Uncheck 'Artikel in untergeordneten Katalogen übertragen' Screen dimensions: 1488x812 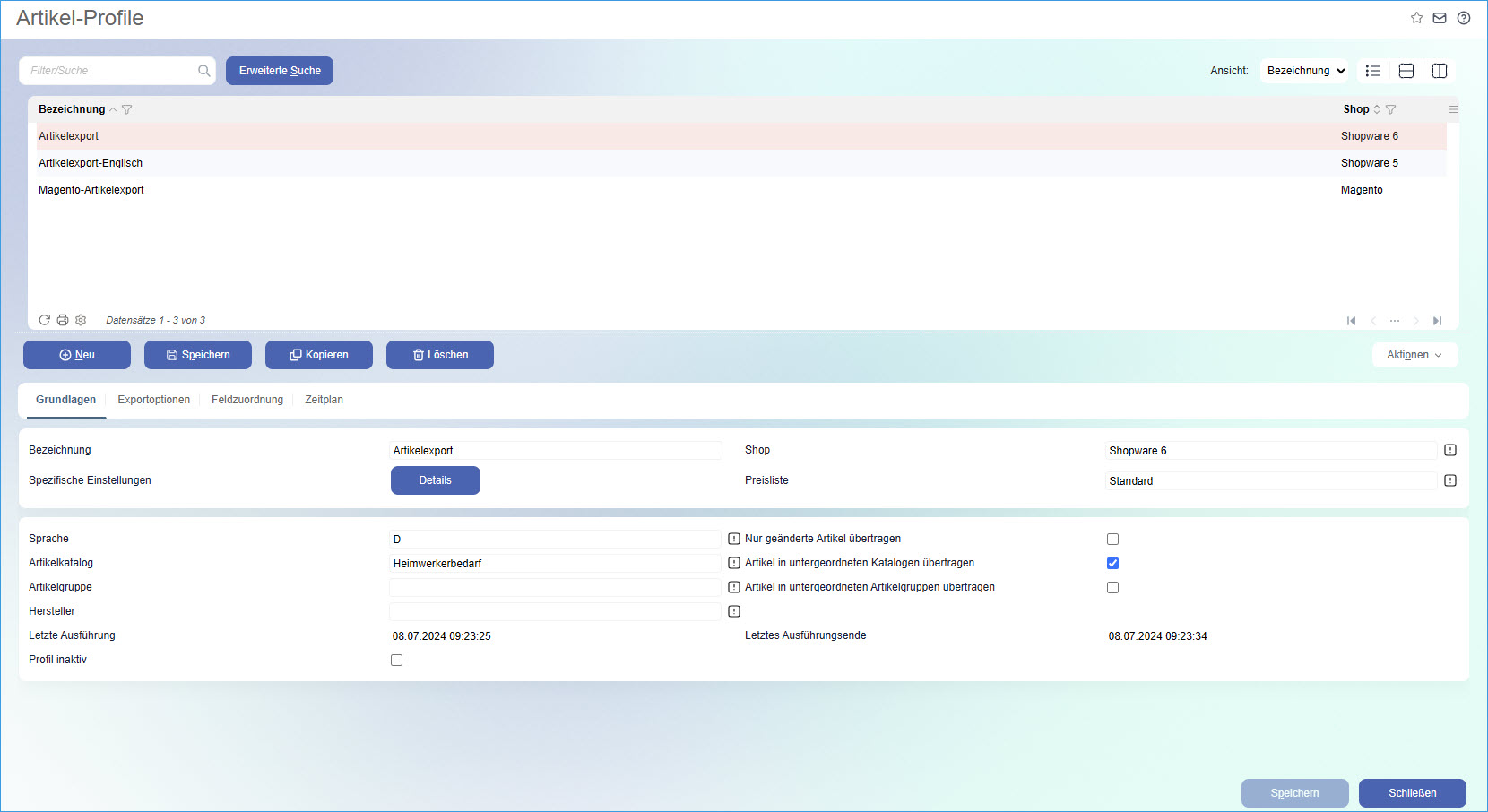pos(1112,564)
